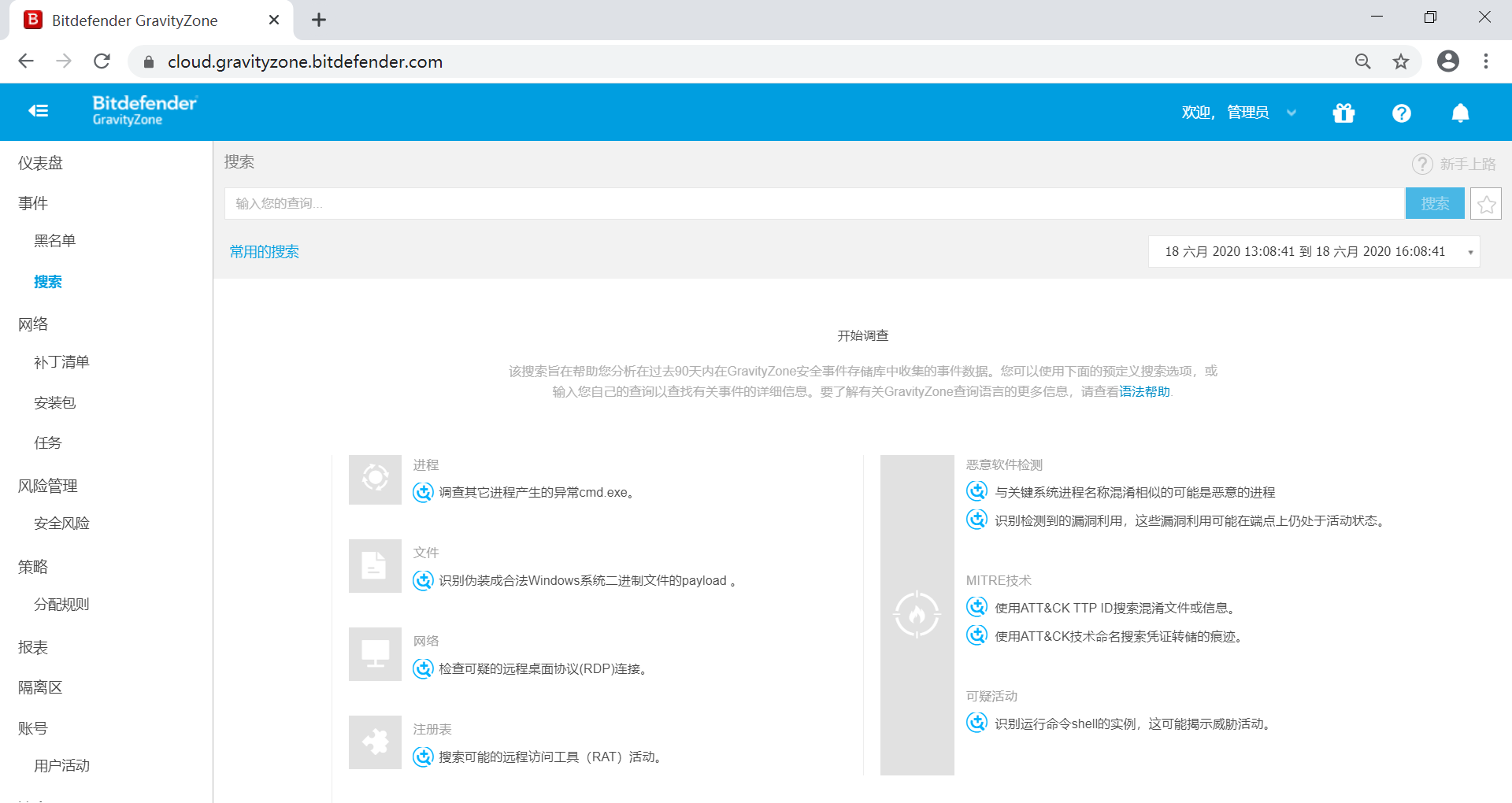This screenshot has width=1512, height=803.
Task: Click the query icon beside 检查可疑的远程桌面协议(RDP)连接
Action: point(424,669)
